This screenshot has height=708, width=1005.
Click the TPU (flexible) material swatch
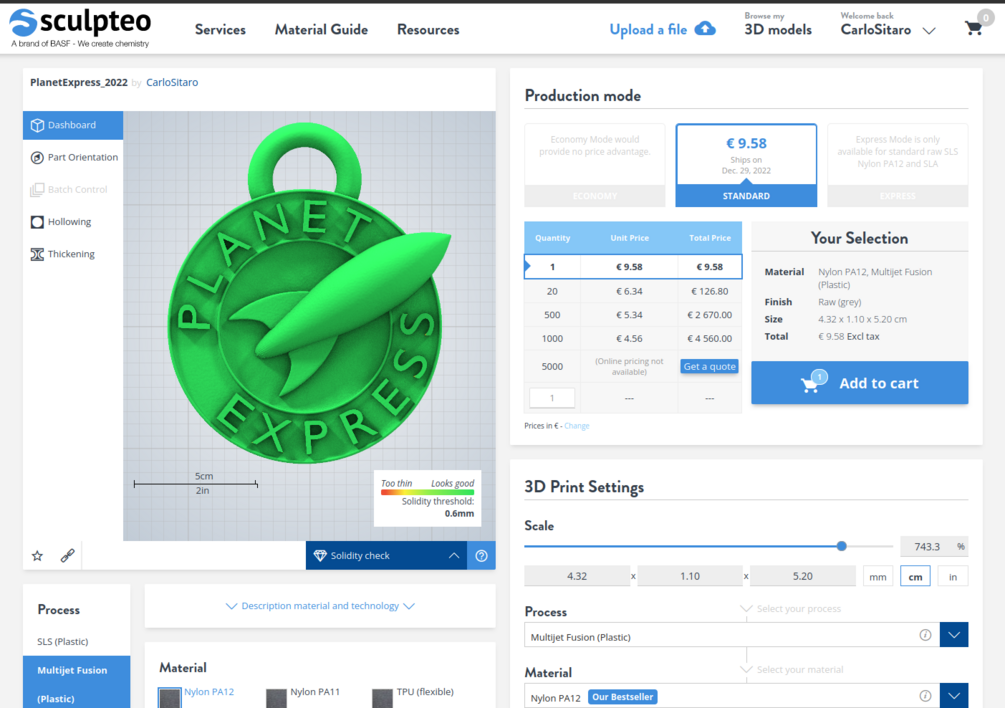[382, 698]
